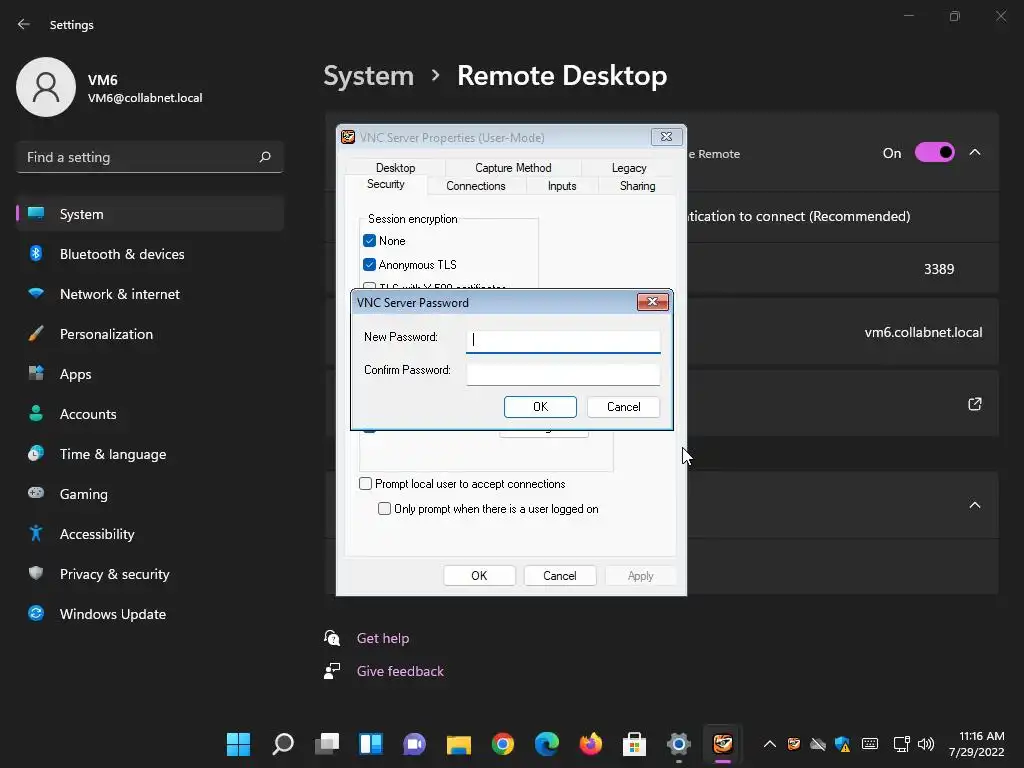This screenshot has width=1024, height=768.
Task: Open taskbar Search
Action: (283, 744)
